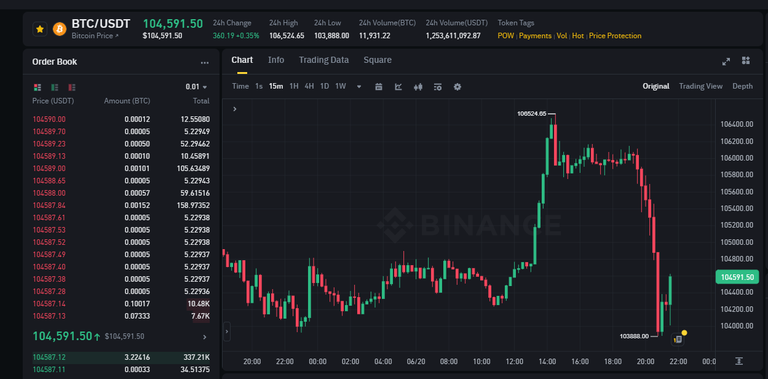Viewport: 768px width, 379px height.
Task: Click the Vol token tag
Action: [x=562, y=36]
